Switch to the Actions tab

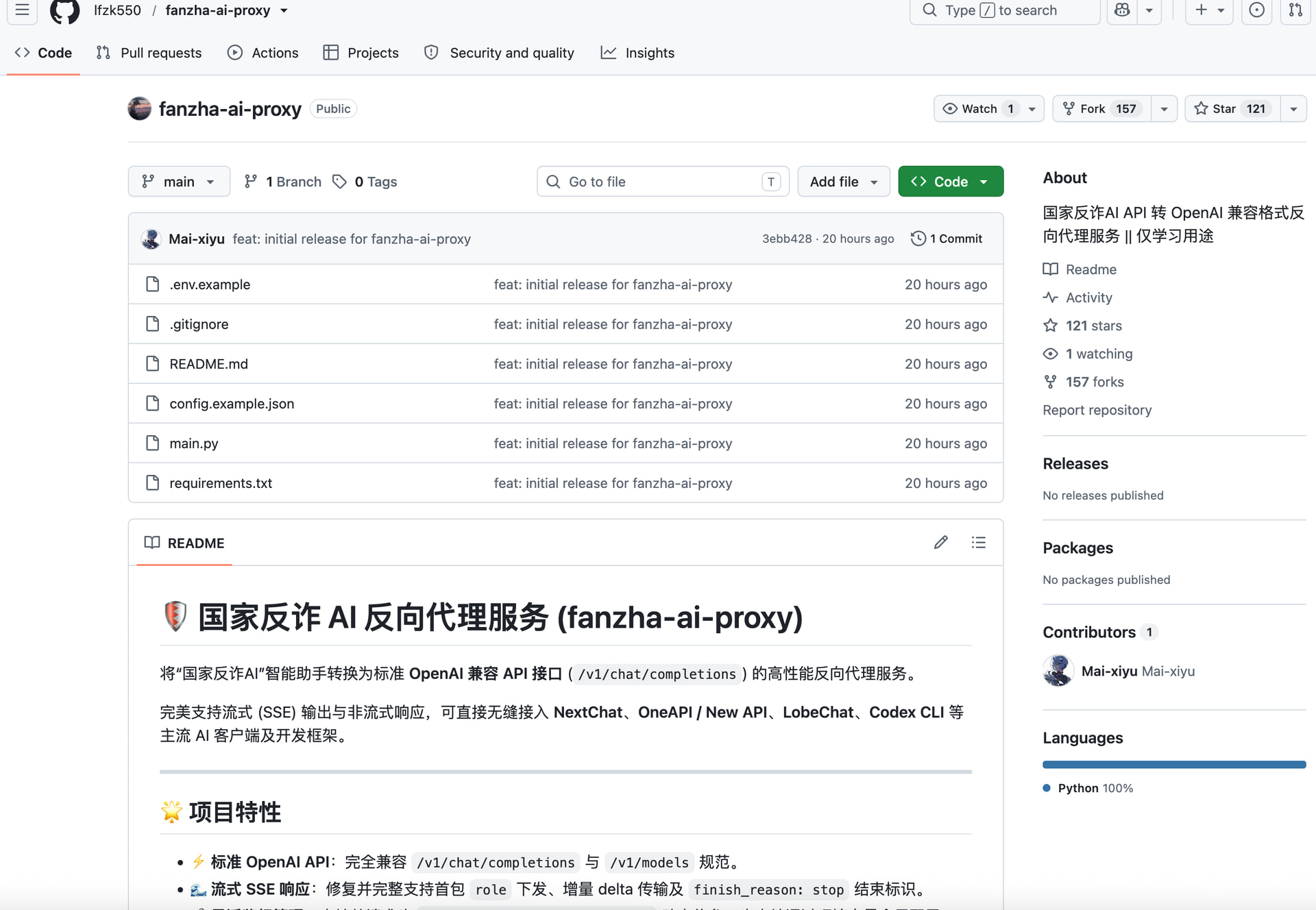point(263,53)
